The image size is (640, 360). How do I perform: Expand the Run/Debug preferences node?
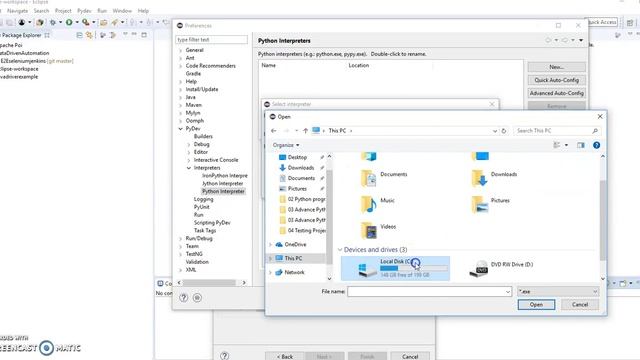click(181, 238)
